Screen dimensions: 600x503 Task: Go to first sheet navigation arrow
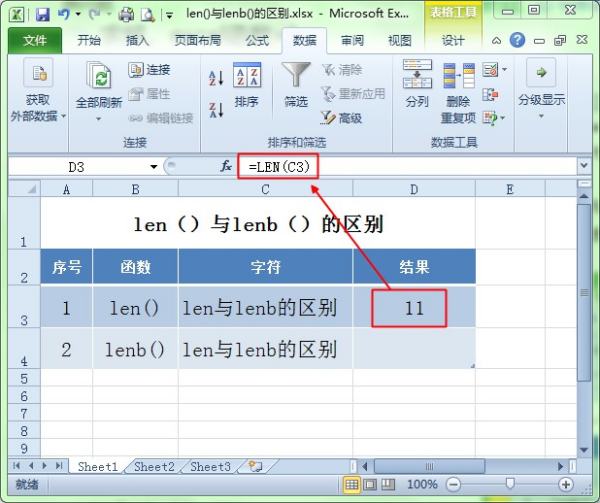pos(16,466)
